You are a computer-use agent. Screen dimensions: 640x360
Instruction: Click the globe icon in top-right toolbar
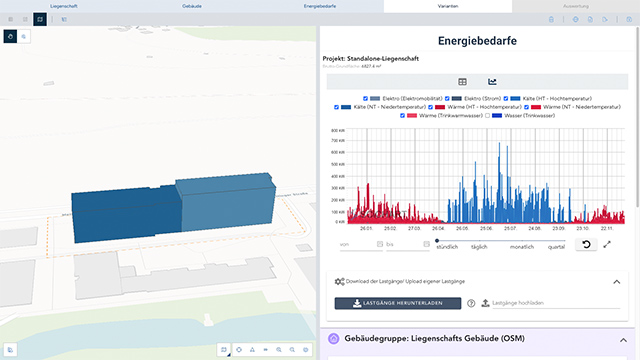(576, 19)
